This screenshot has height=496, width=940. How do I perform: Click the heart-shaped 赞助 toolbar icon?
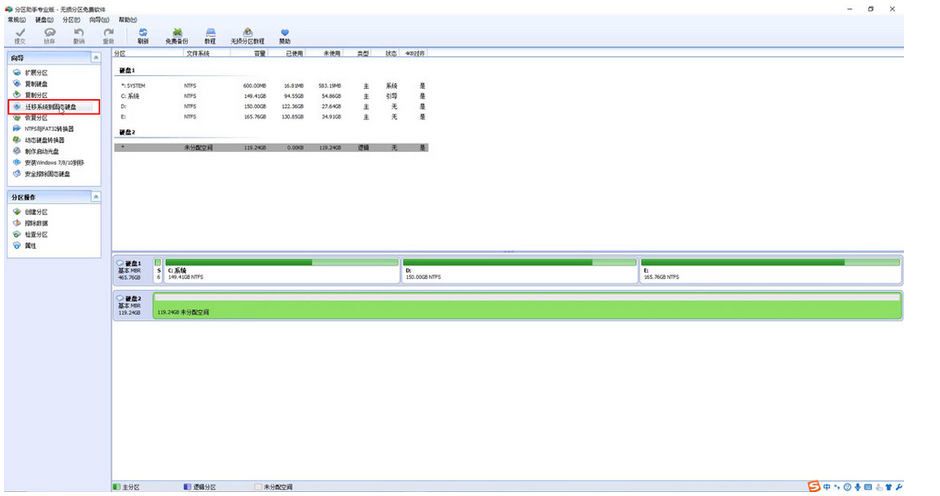pyautogui.click(x=285, y=35)
